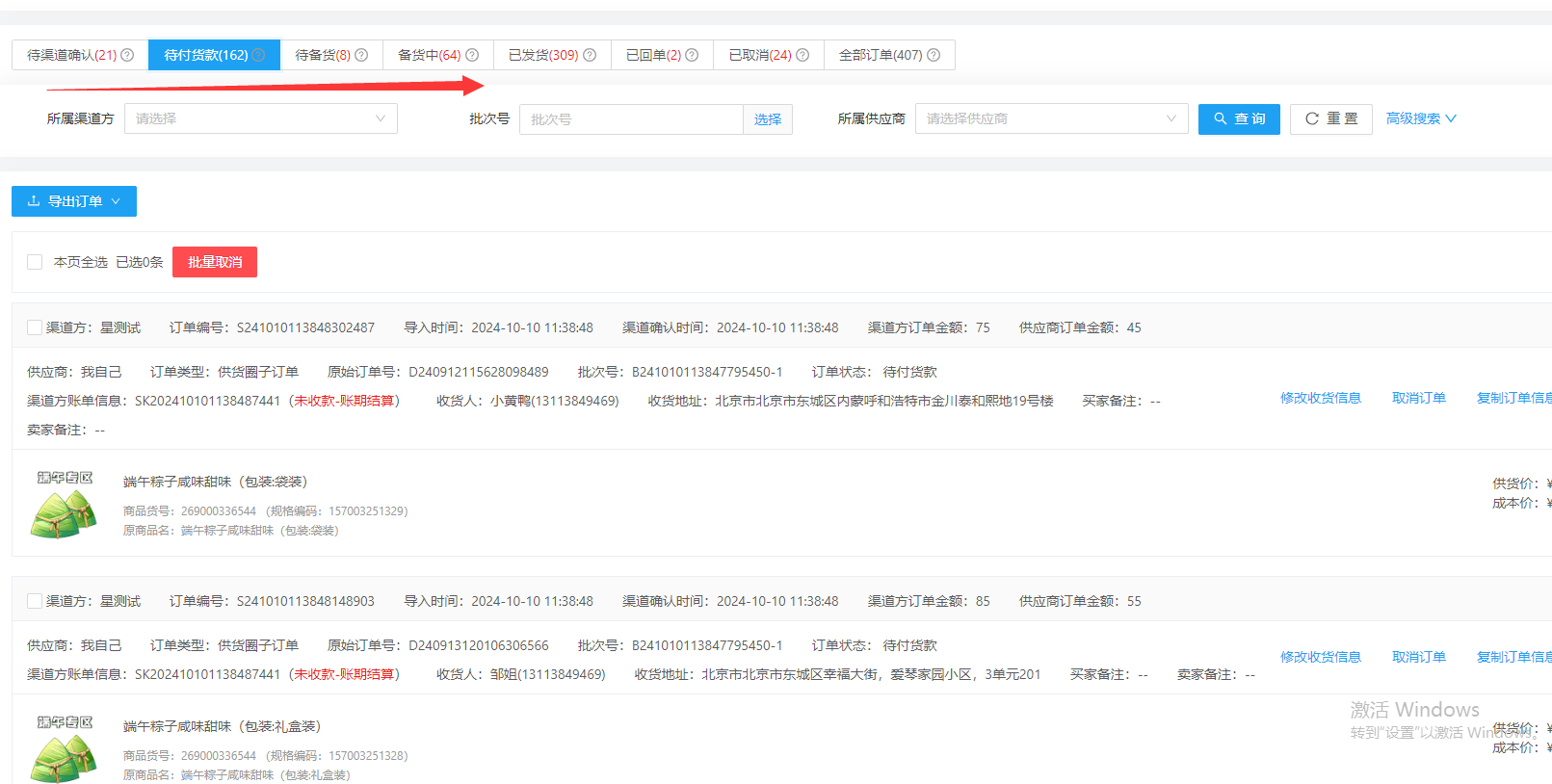Expand 高级搜索 advanced search
The image size is (1552, 784).
pos(1421,118)
